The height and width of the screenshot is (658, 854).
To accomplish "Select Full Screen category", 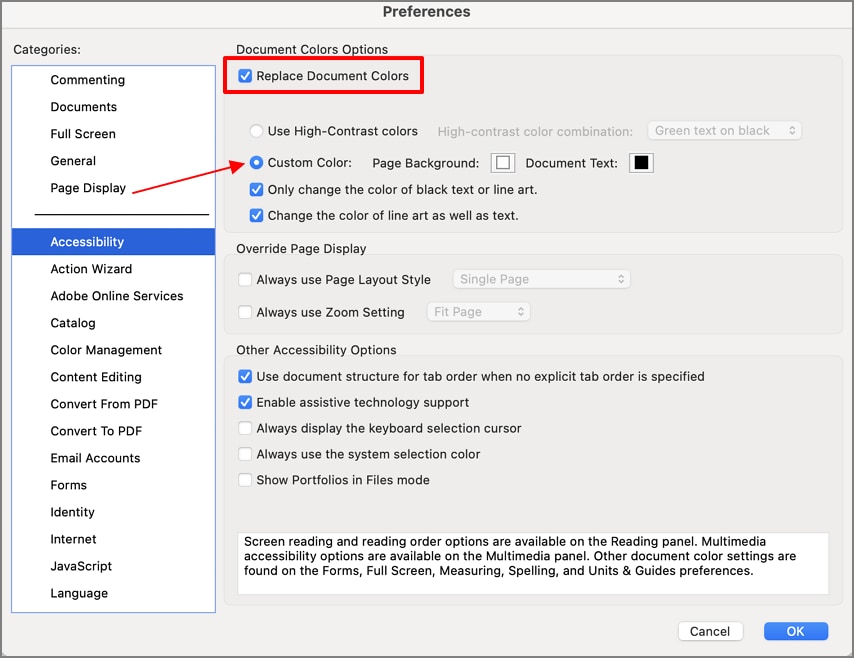I will (x=113, y=134).
